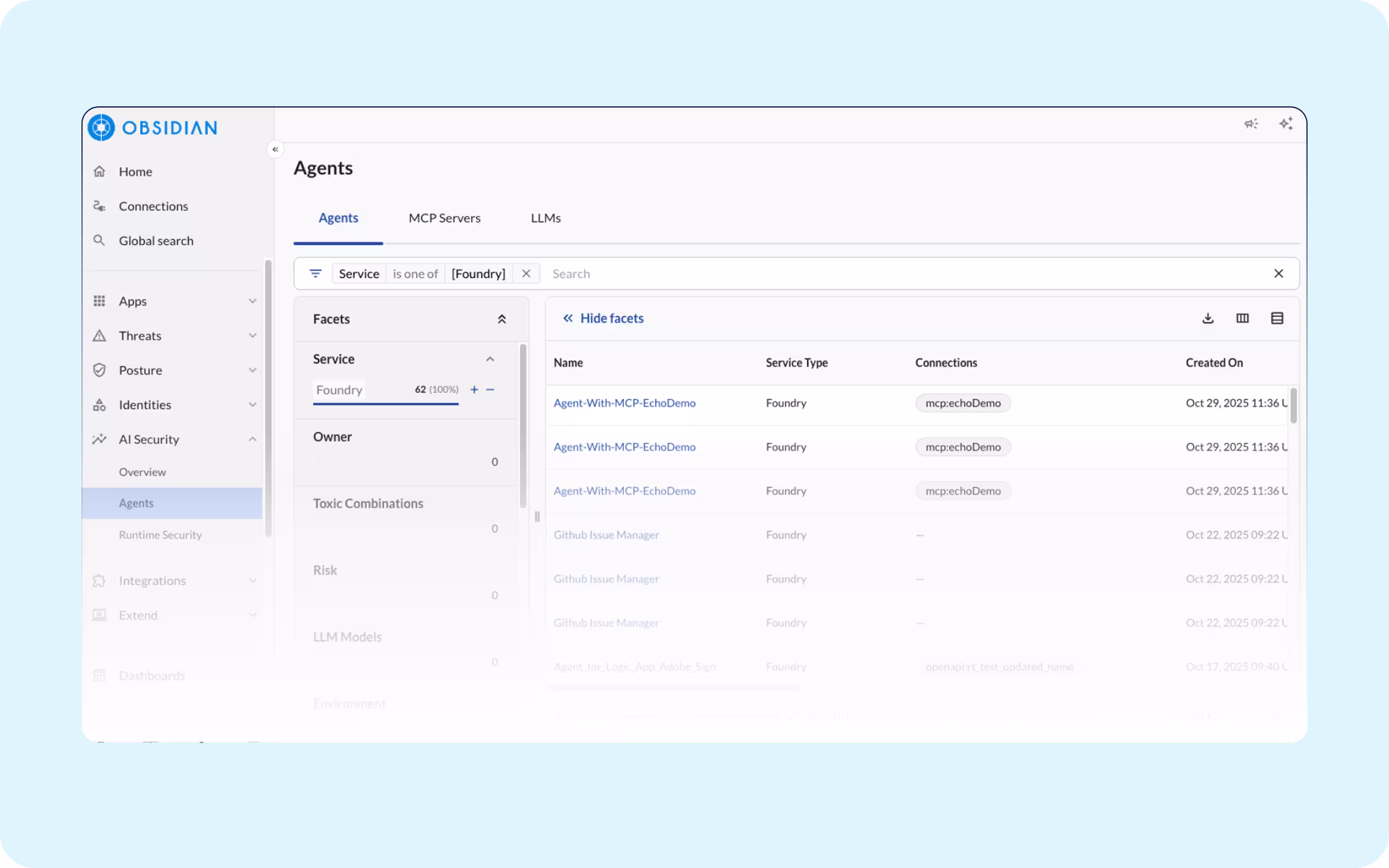The image size is (1389, 868).
Task: Open the LLMs tab
Action: pyautogui.click(x=545, y=218)
